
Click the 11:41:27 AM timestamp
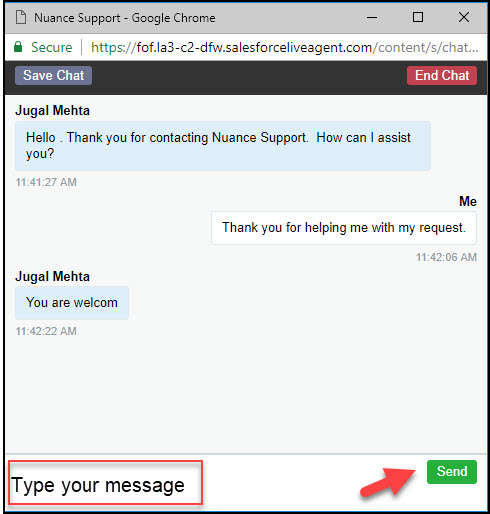pos(46,182)
